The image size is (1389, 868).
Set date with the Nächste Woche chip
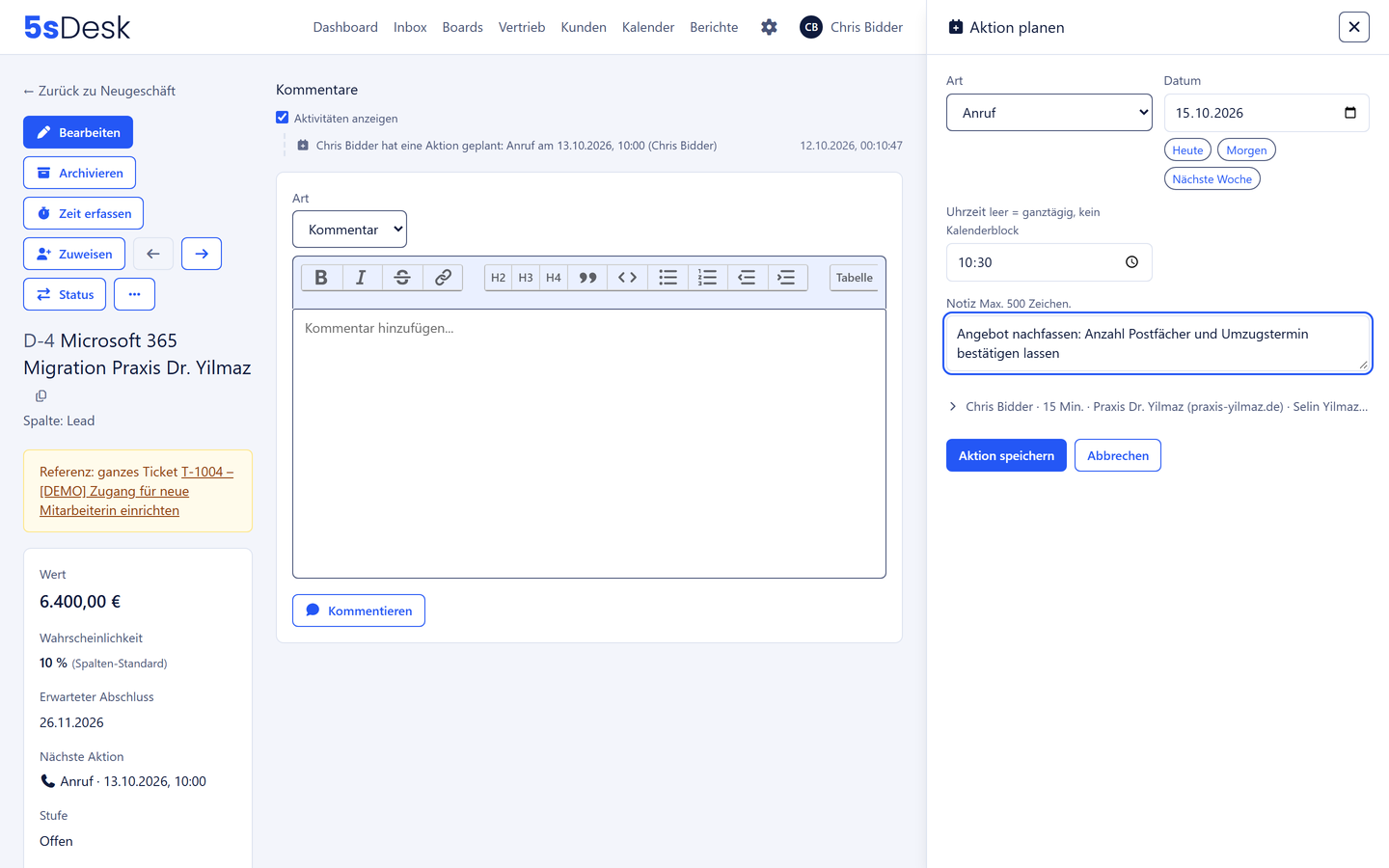1212,179
